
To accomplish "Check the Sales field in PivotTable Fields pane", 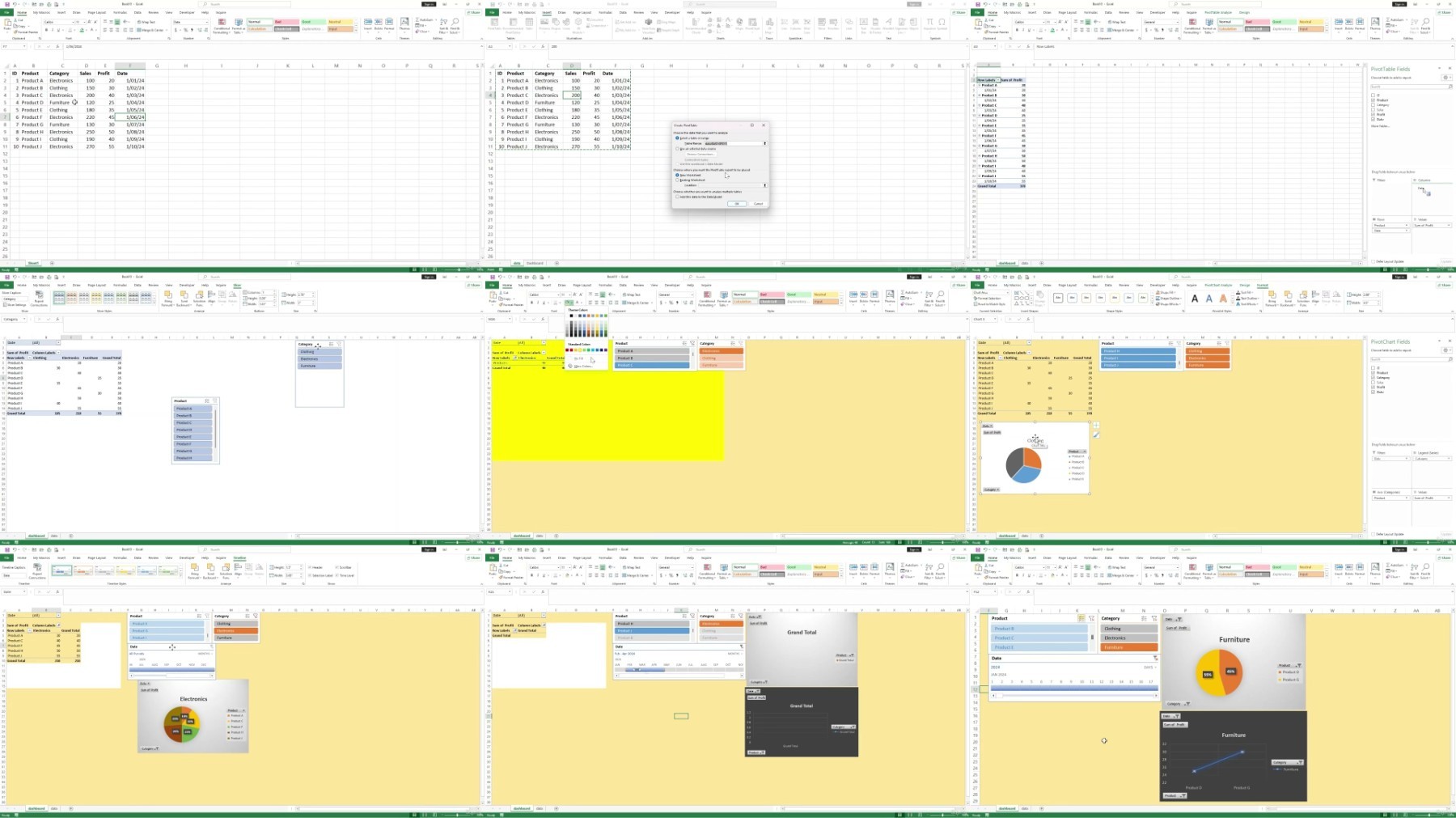I will tap(1373, 109).
